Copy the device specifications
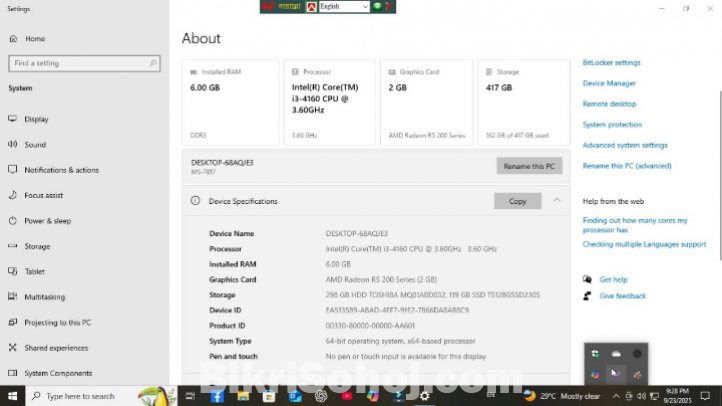 (517, 201)
